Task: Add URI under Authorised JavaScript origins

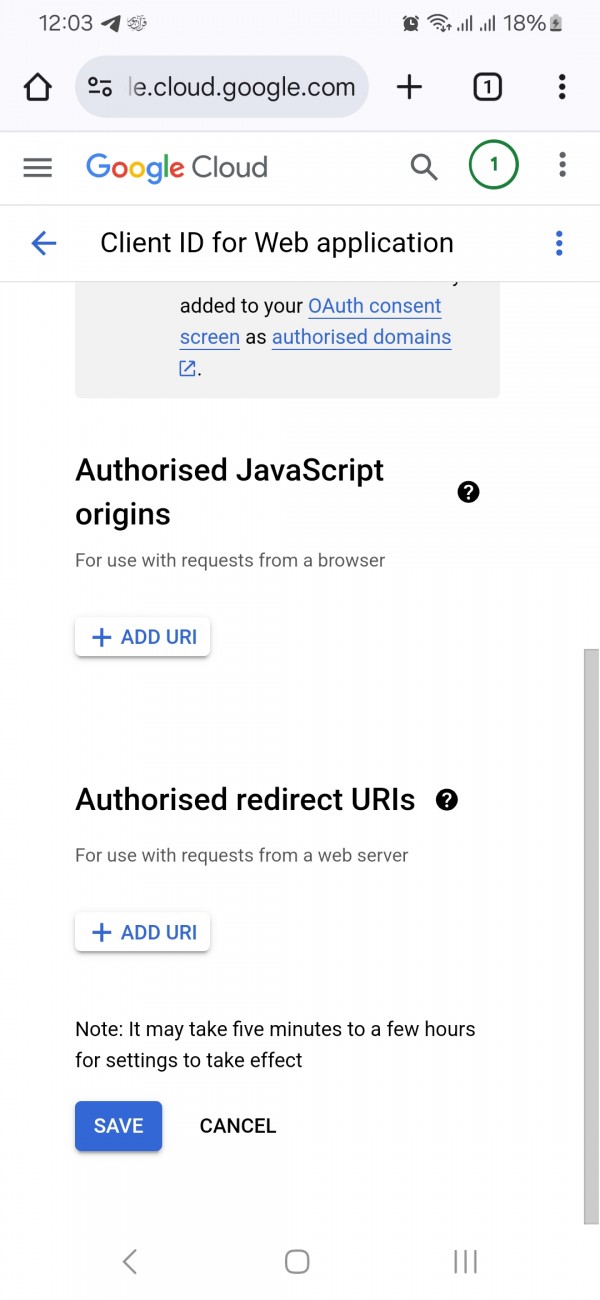Action: point(143,637)
